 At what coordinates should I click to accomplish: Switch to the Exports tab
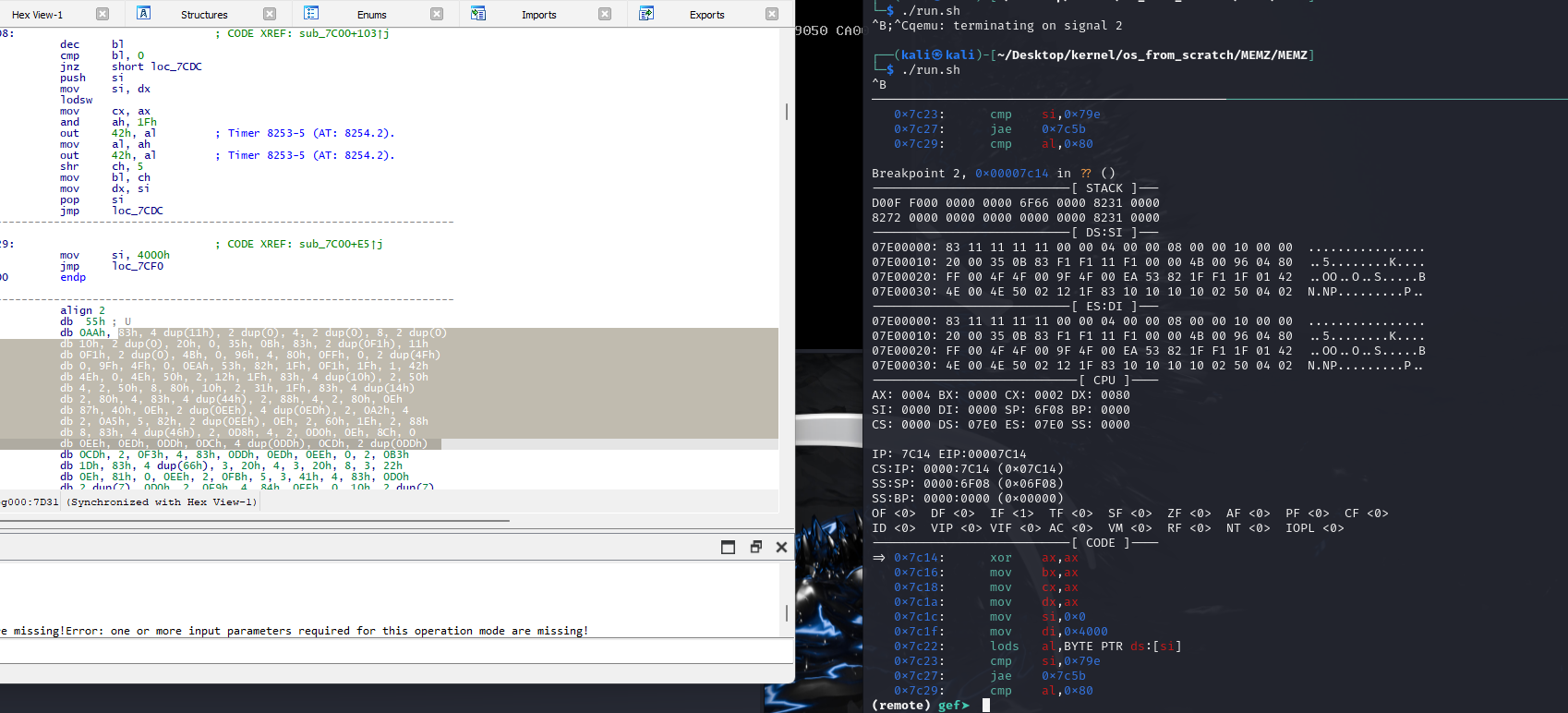[x=707, y=15]
